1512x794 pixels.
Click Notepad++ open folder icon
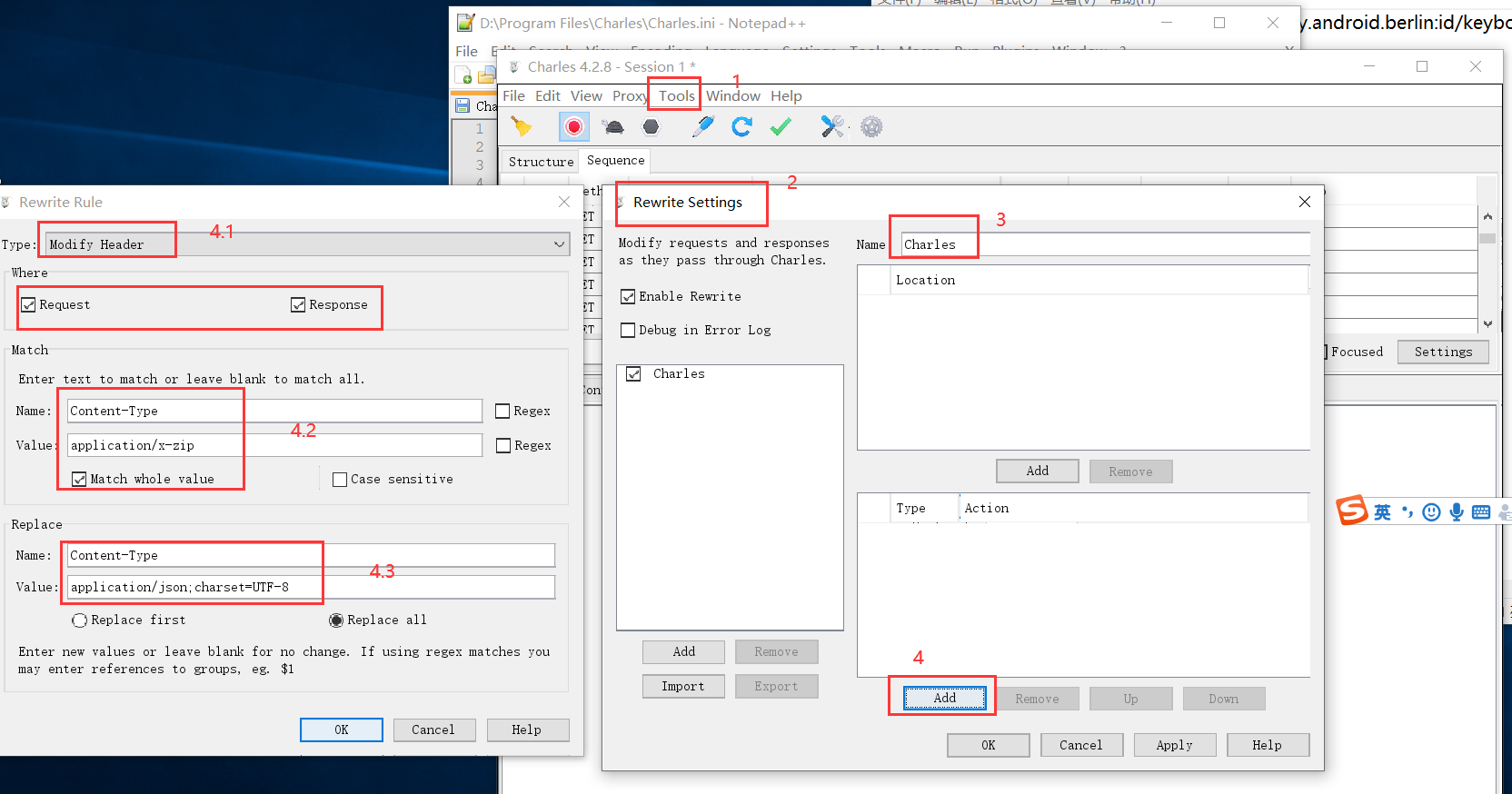487,75
